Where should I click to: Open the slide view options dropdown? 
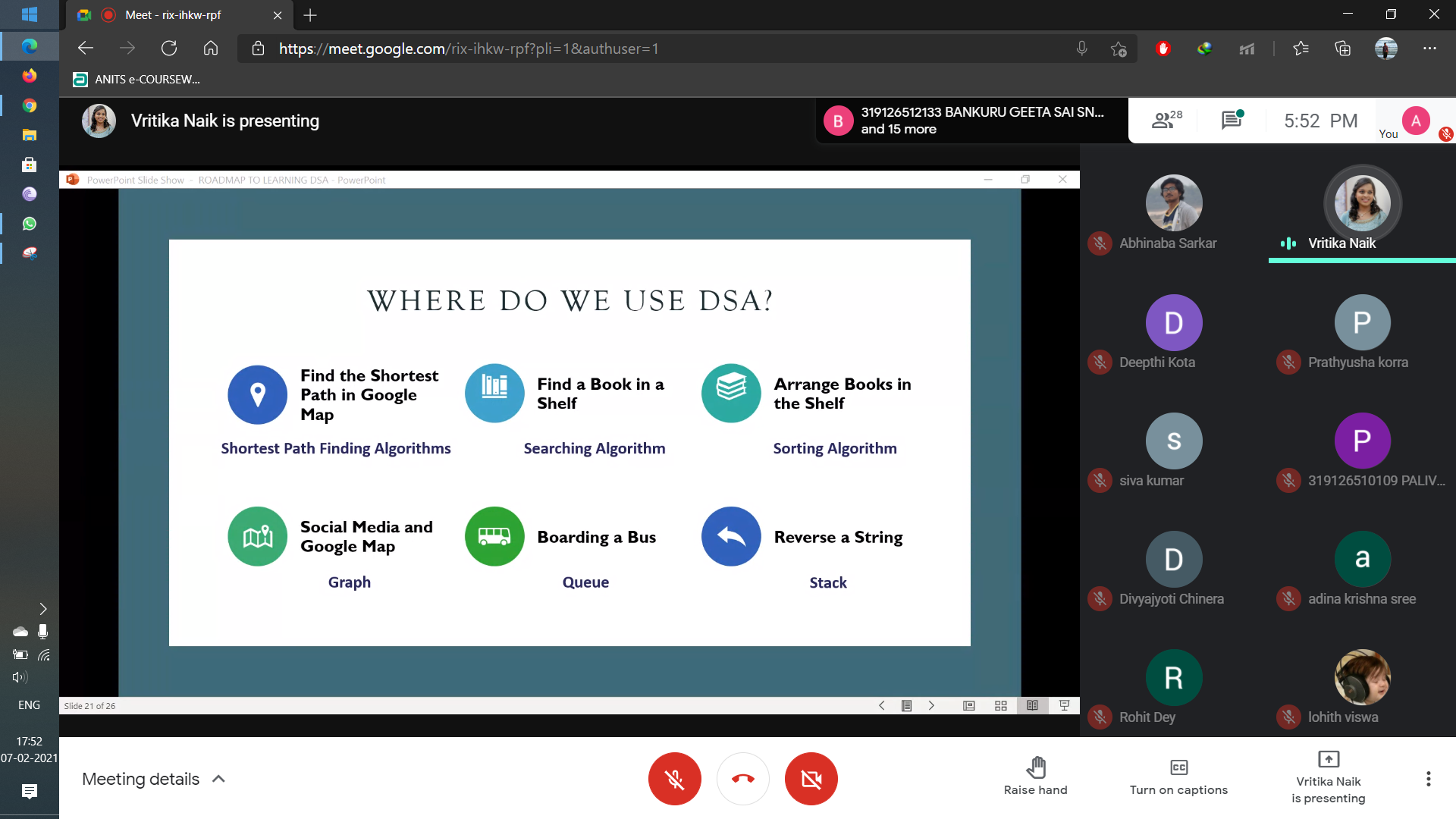(x=906, y=706)
